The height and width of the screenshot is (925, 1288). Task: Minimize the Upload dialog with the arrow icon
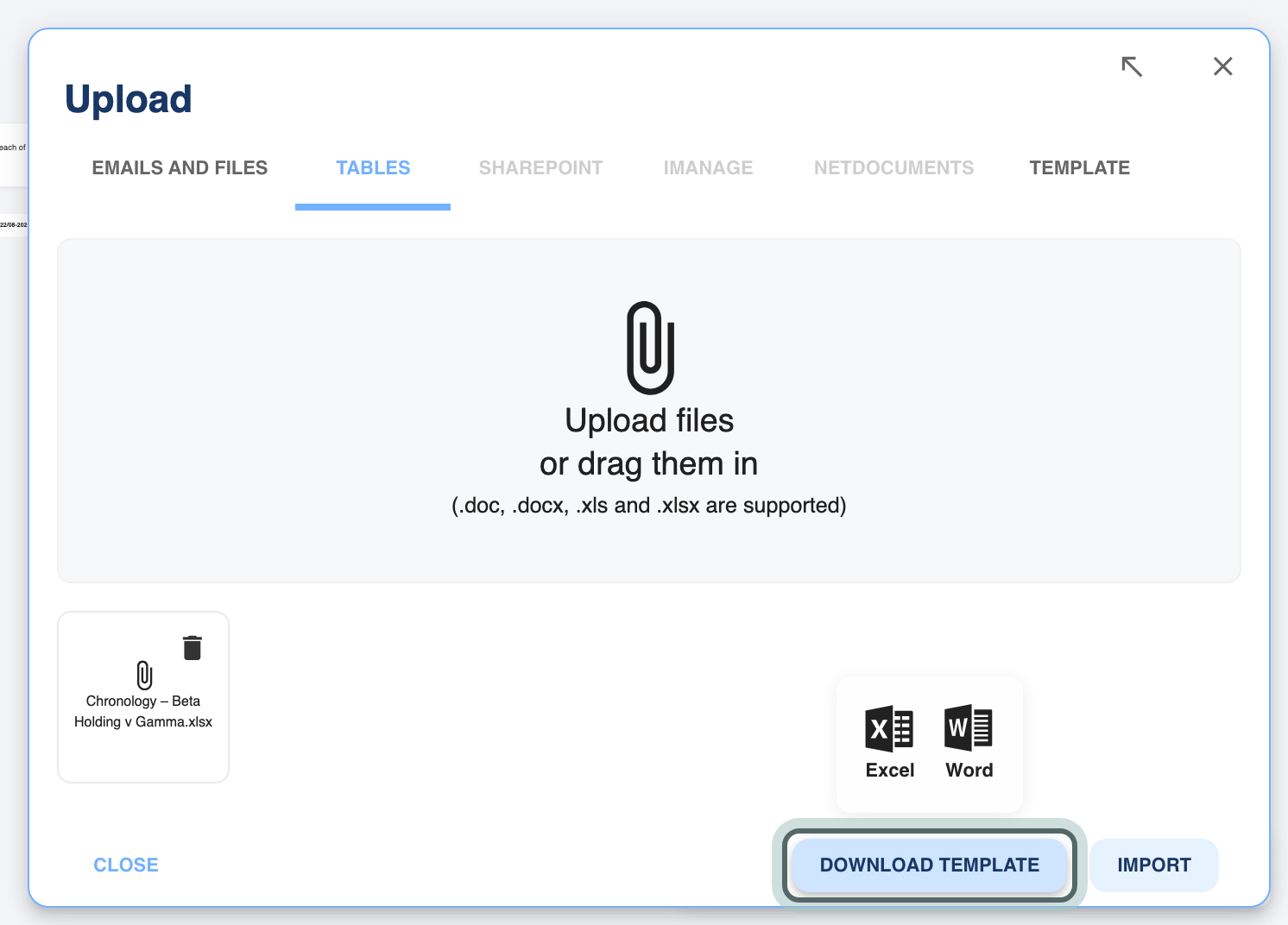coord(1132,66)
